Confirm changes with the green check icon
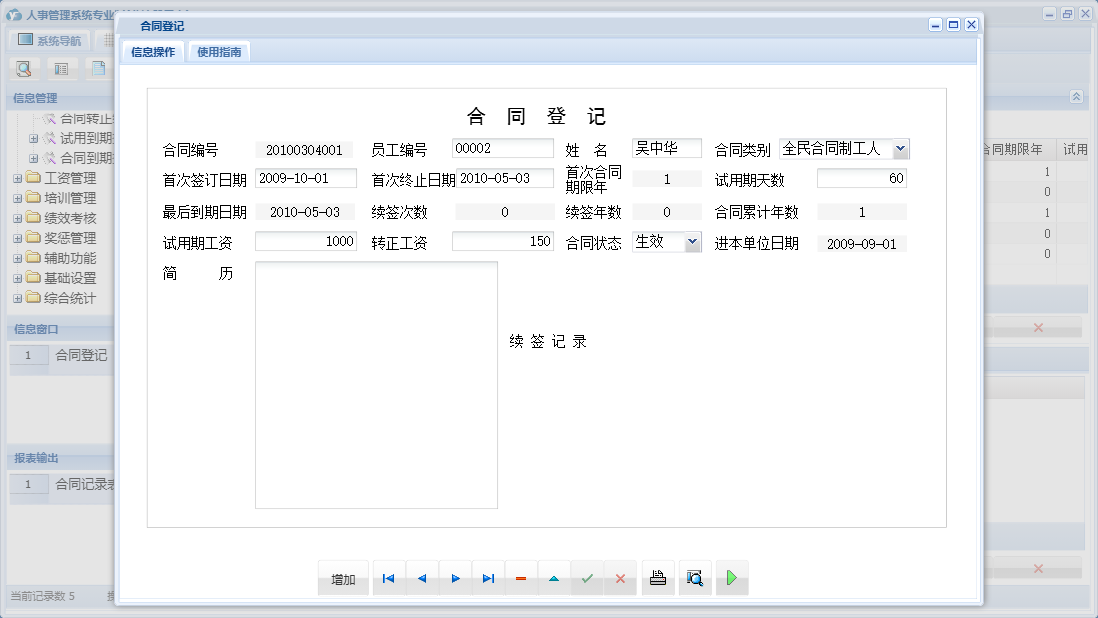The width and height of the screenshot is (1098, 618). [x=587, y=578]
